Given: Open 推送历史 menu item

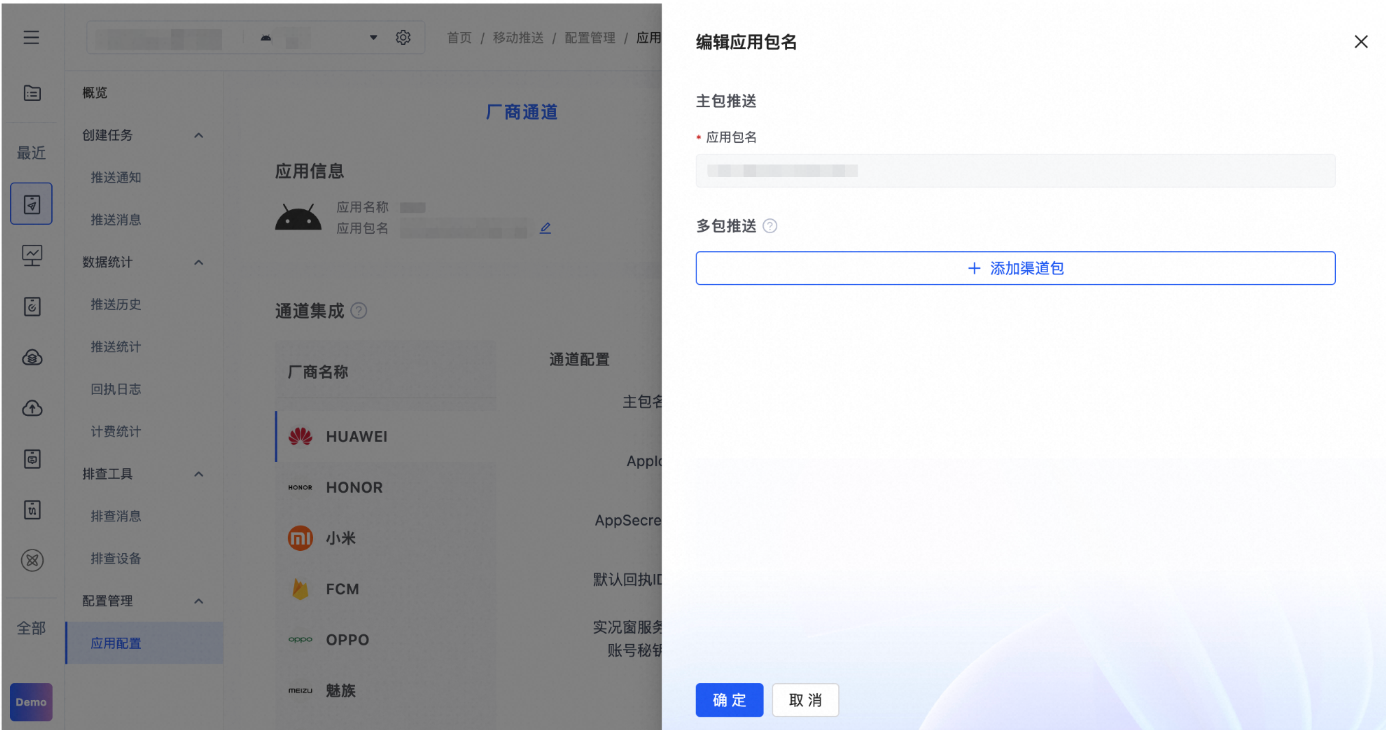Looking at the screenshot, I should click(x=116, y=304).
